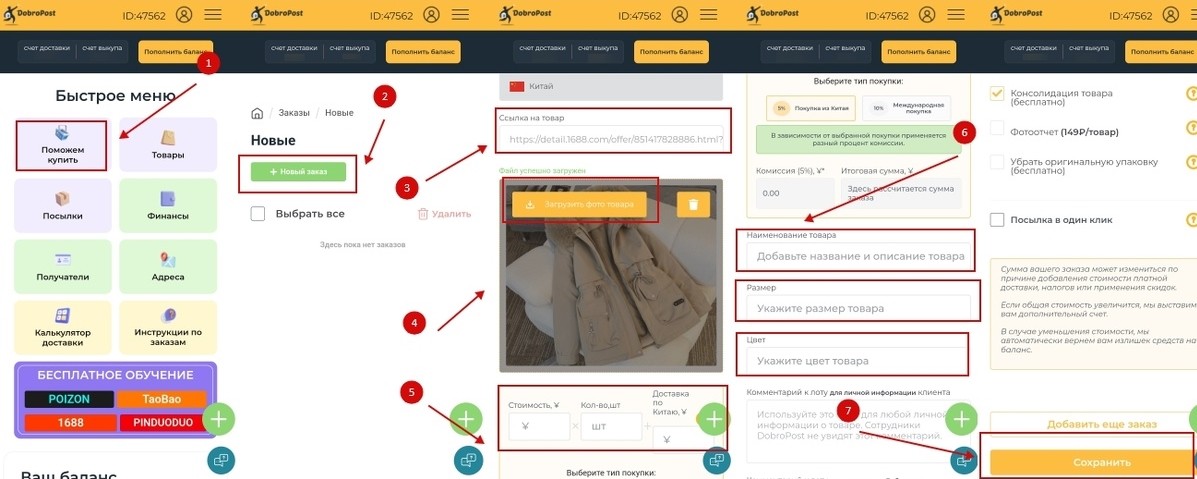
Task: Uncheck Консолидация товара checkbox
Action: click(996, 93)
